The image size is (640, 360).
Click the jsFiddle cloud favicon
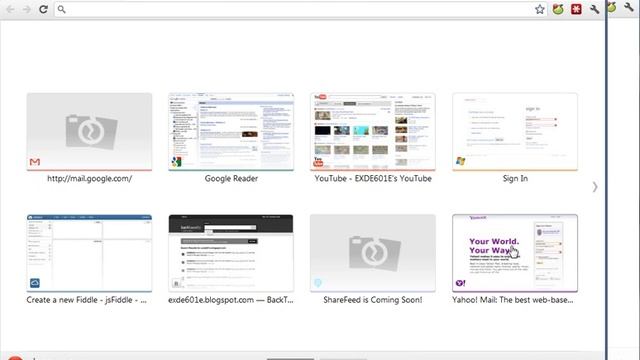tap(35, 282)
